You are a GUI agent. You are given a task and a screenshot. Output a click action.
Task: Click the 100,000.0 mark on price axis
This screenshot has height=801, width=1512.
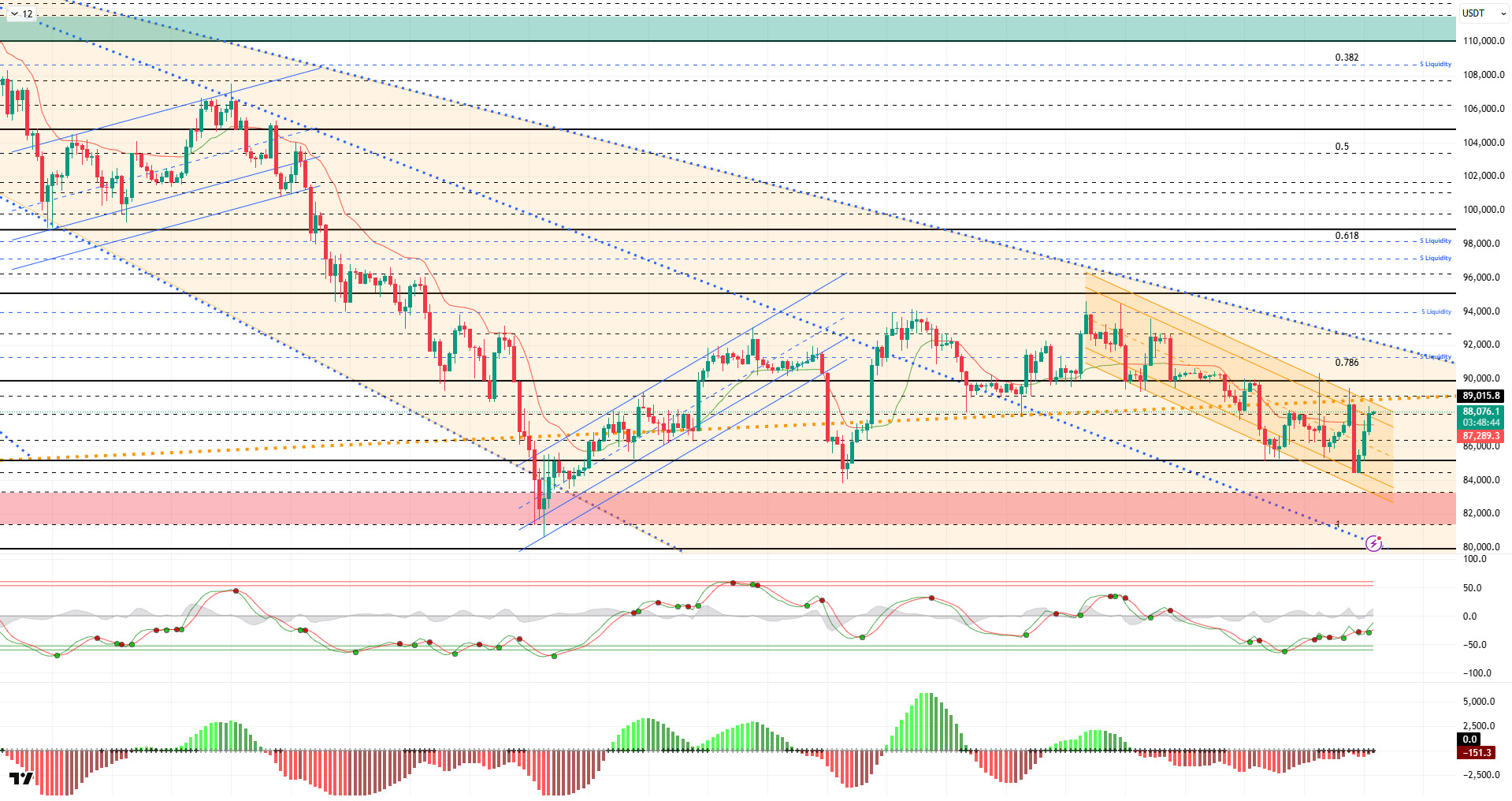1482,210
